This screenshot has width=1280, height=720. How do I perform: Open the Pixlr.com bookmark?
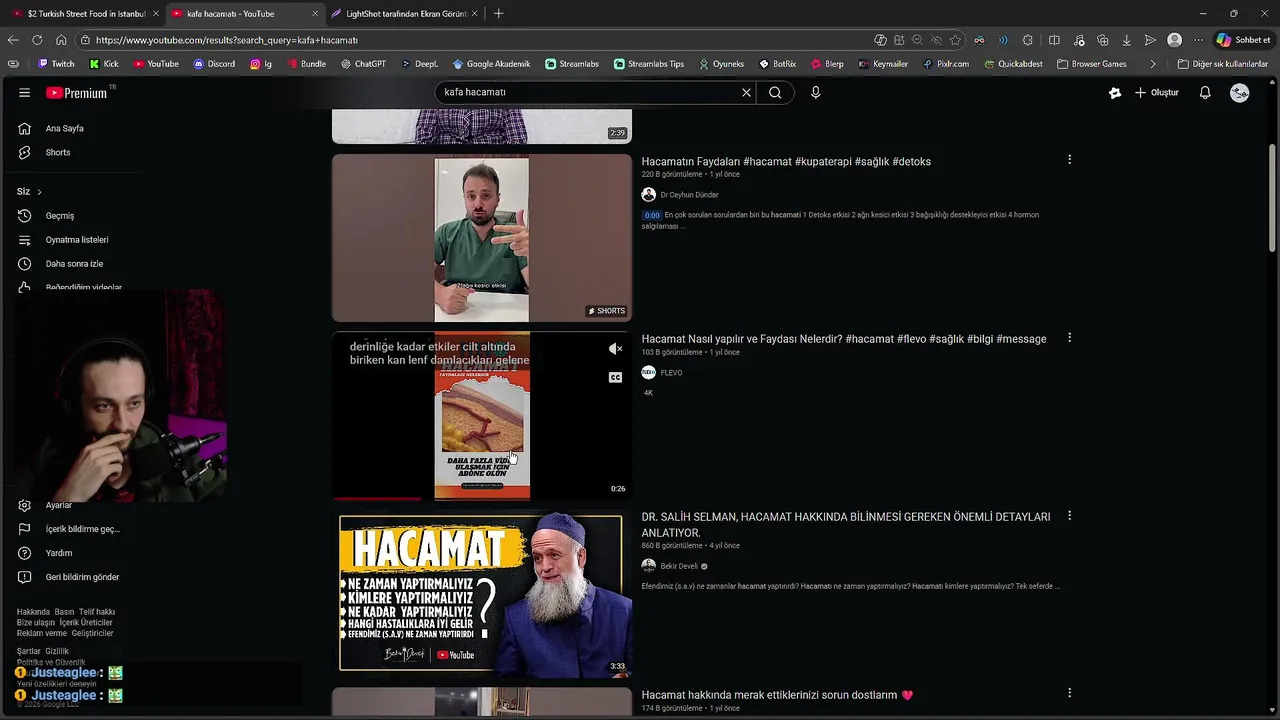click(x=946, y=64)
